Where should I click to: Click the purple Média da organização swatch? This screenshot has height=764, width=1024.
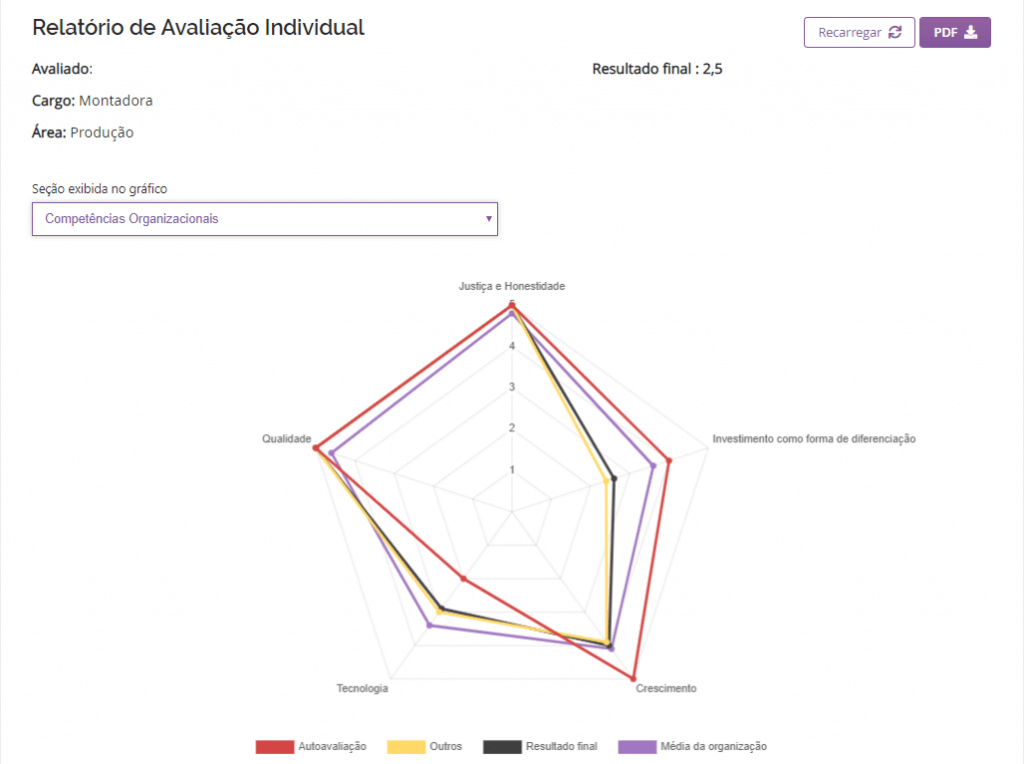(637, 746)
